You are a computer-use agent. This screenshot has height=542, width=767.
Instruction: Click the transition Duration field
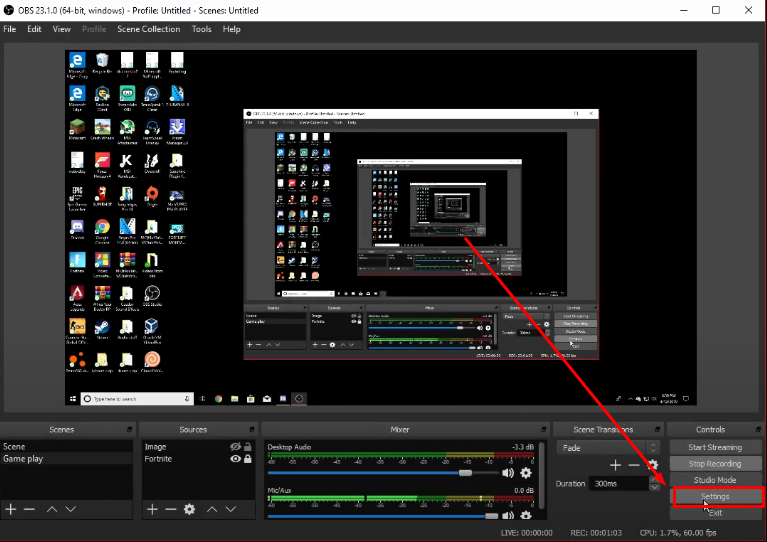point(619,484)
